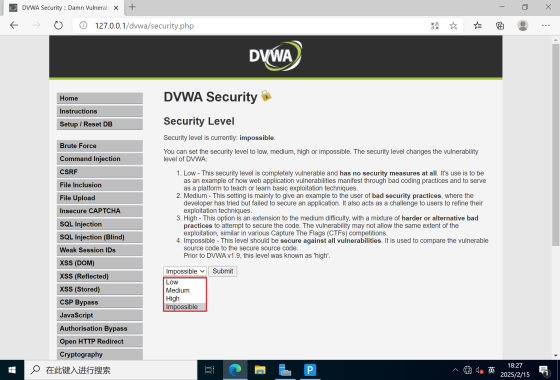Open the Weak Session IDs module

coord(100,250)
